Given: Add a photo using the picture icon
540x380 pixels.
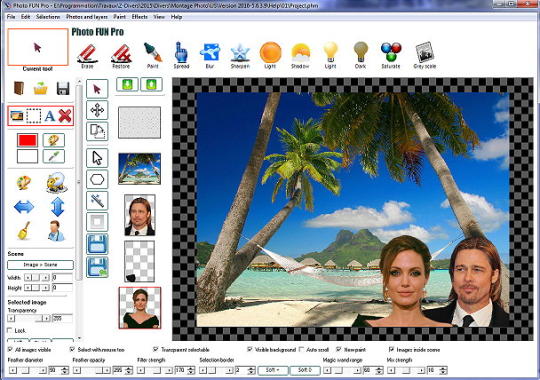Looking at the screenshot, I should (x=17, y=116).
